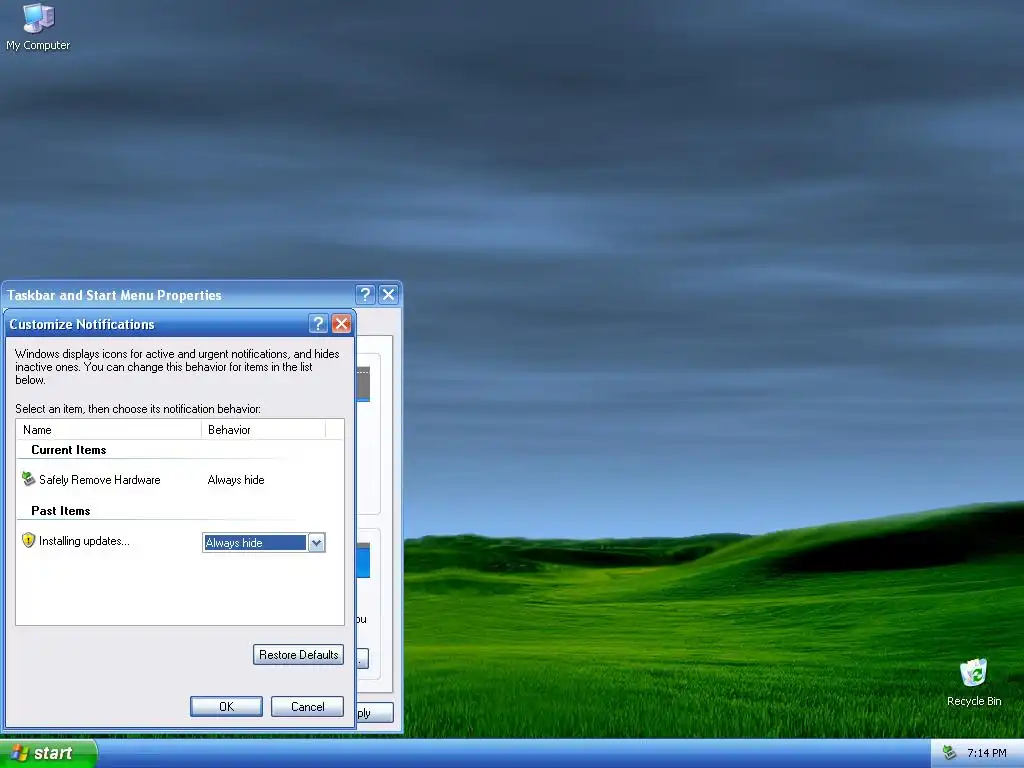Open the Always hide dropdown arrow
1024x768 pixels.
316,543
